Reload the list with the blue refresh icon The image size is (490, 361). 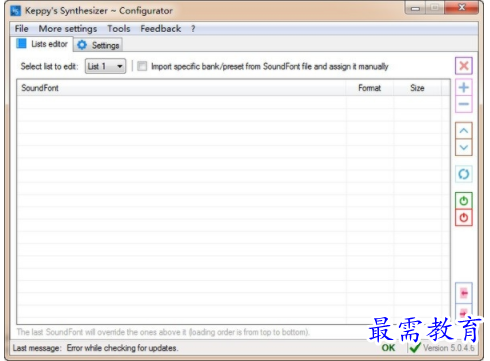tap(464, 174)
